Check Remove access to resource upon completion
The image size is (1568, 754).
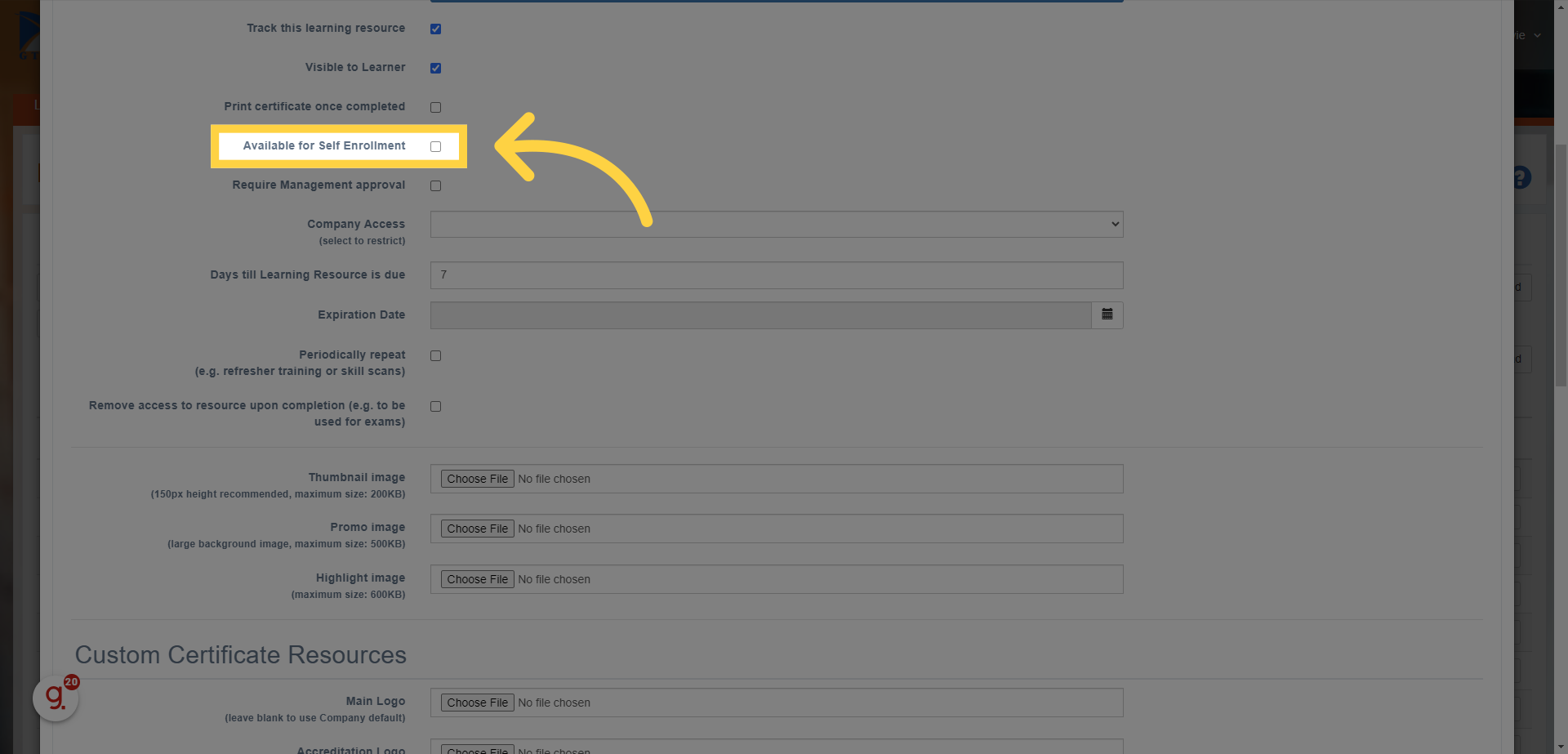[x=435, y=406]
